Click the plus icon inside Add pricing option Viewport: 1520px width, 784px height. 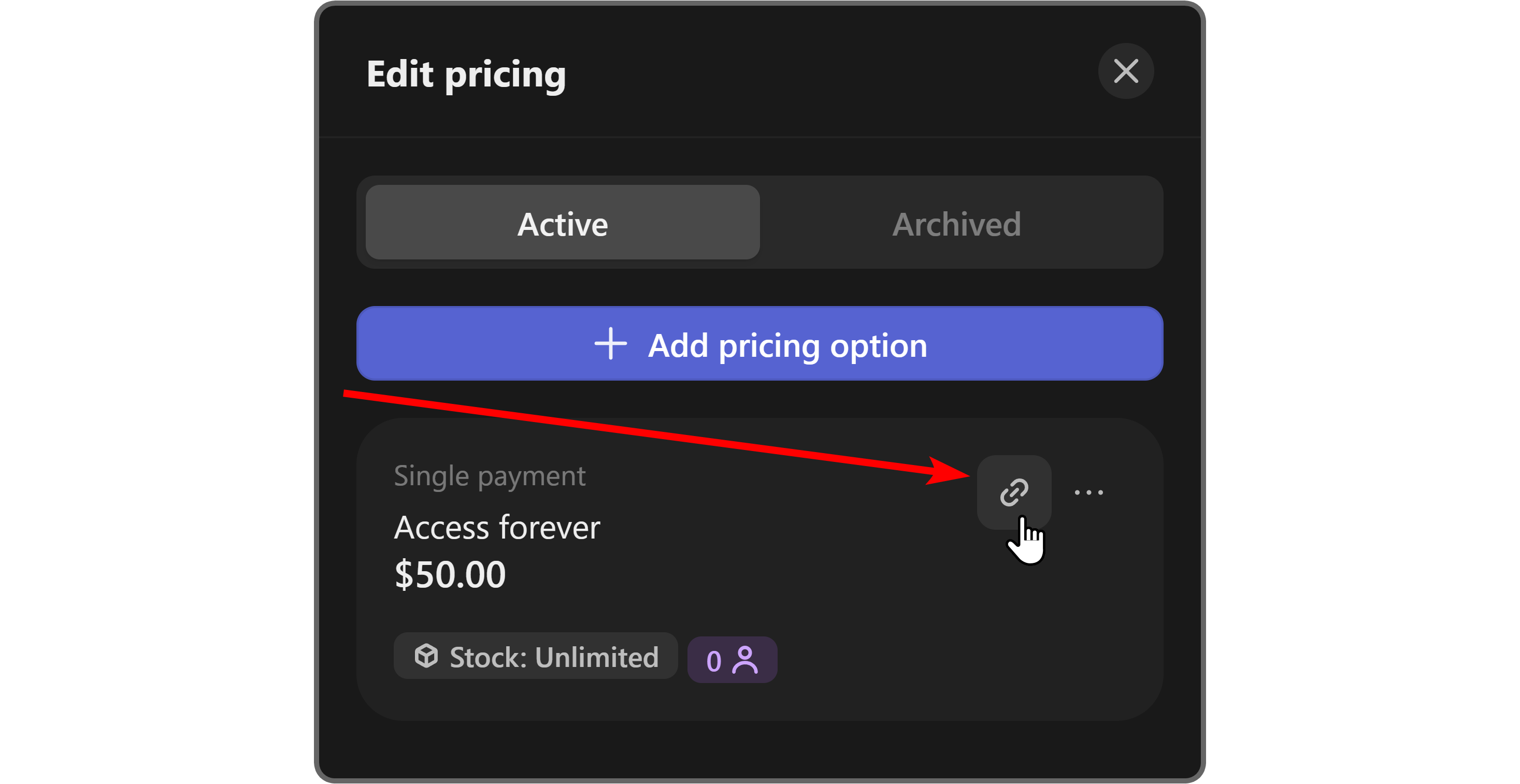(x=610, y=344)
